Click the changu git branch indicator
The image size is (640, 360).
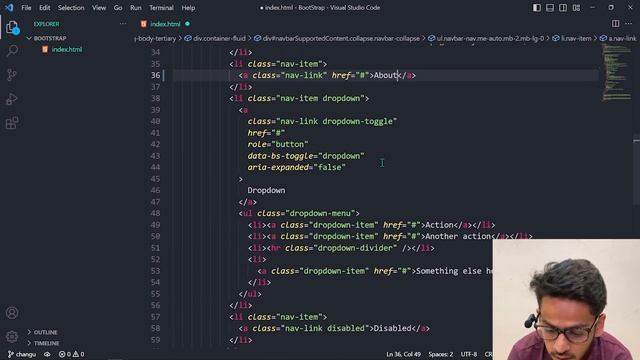(x=22, y=354)
